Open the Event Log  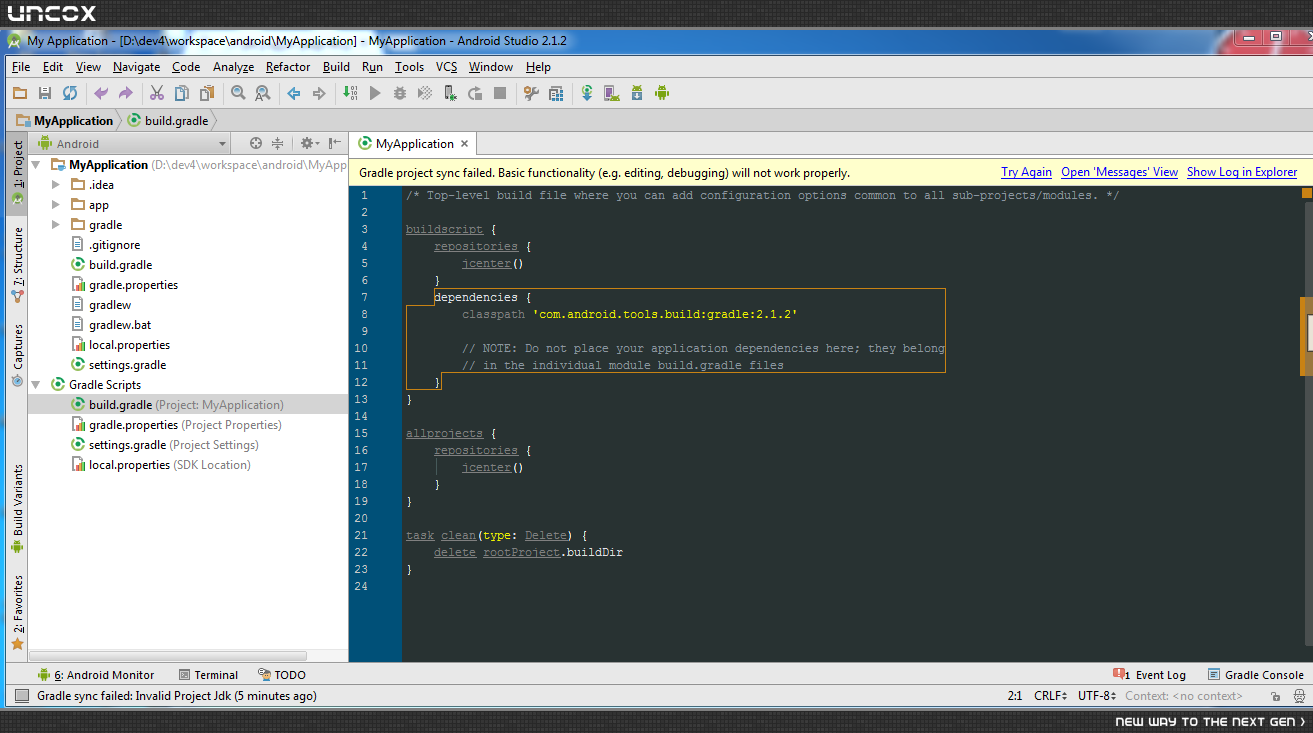[x=1149, y=675]
